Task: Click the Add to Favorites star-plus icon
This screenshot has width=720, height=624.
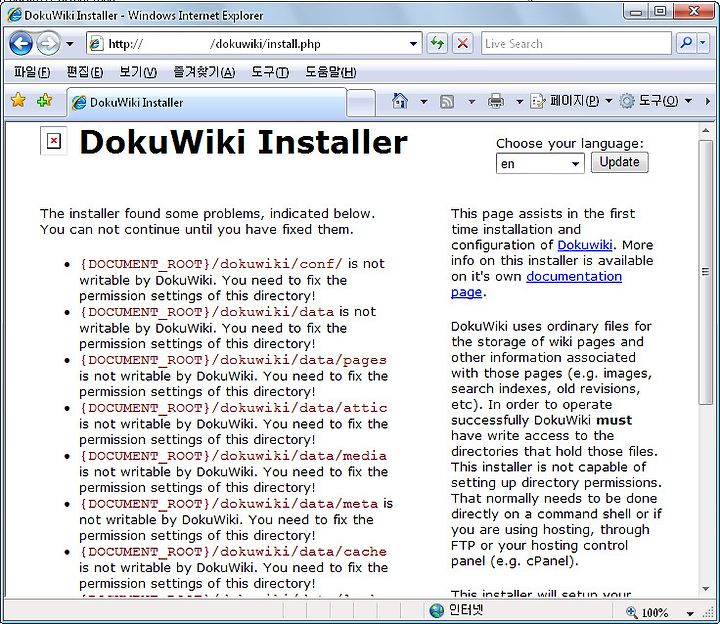Action: coord(45,100)
